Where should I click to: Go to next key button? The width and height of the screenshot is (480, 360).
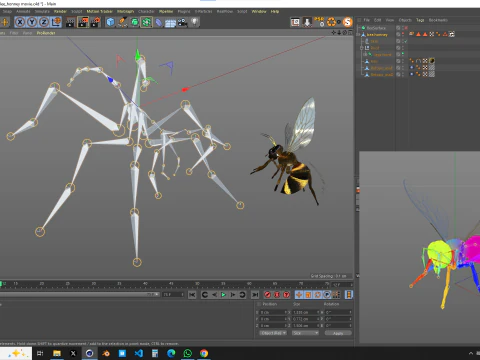pyautogui.click(x=242, y=295)
